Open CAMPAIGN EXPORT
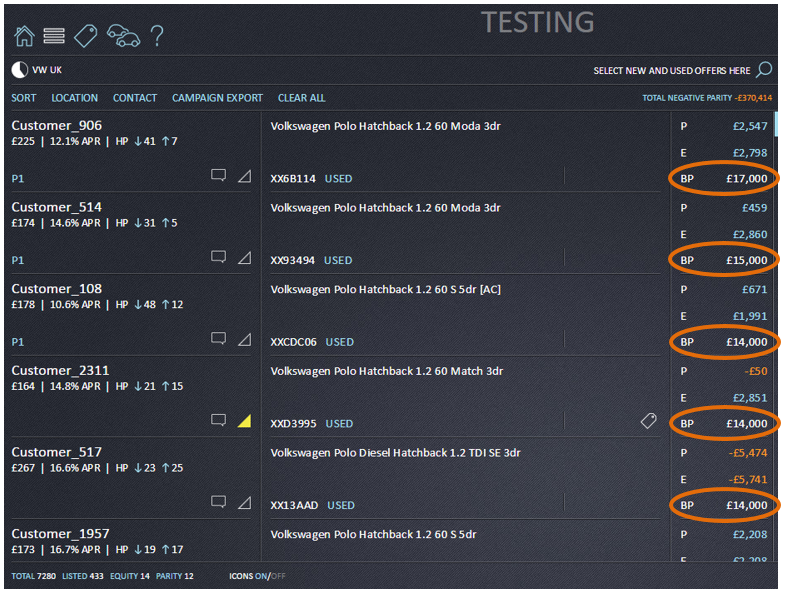This screenshot has height=596, width=785. (x=217, y=98)
